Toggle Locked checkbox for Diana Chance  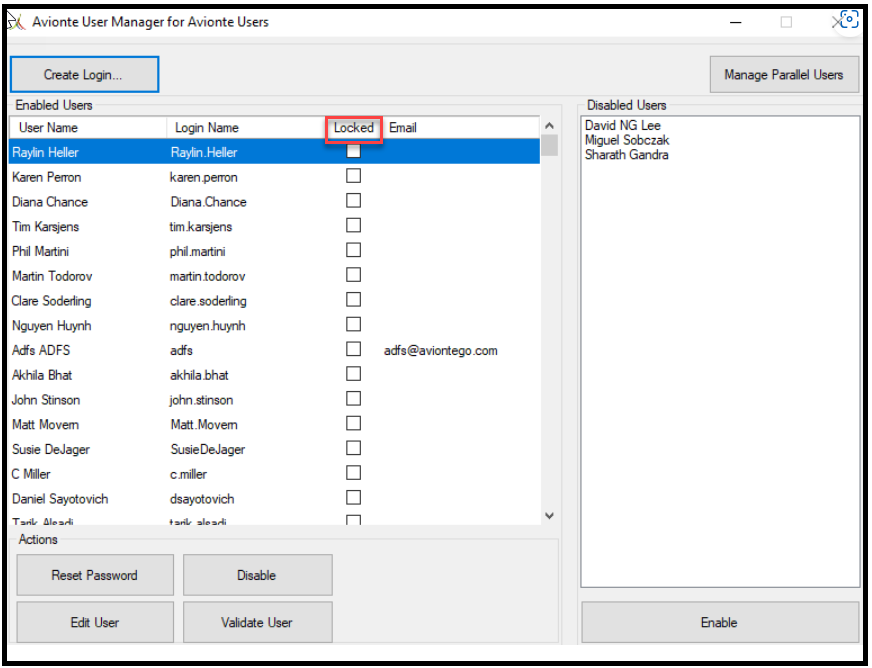coord(354,200)
